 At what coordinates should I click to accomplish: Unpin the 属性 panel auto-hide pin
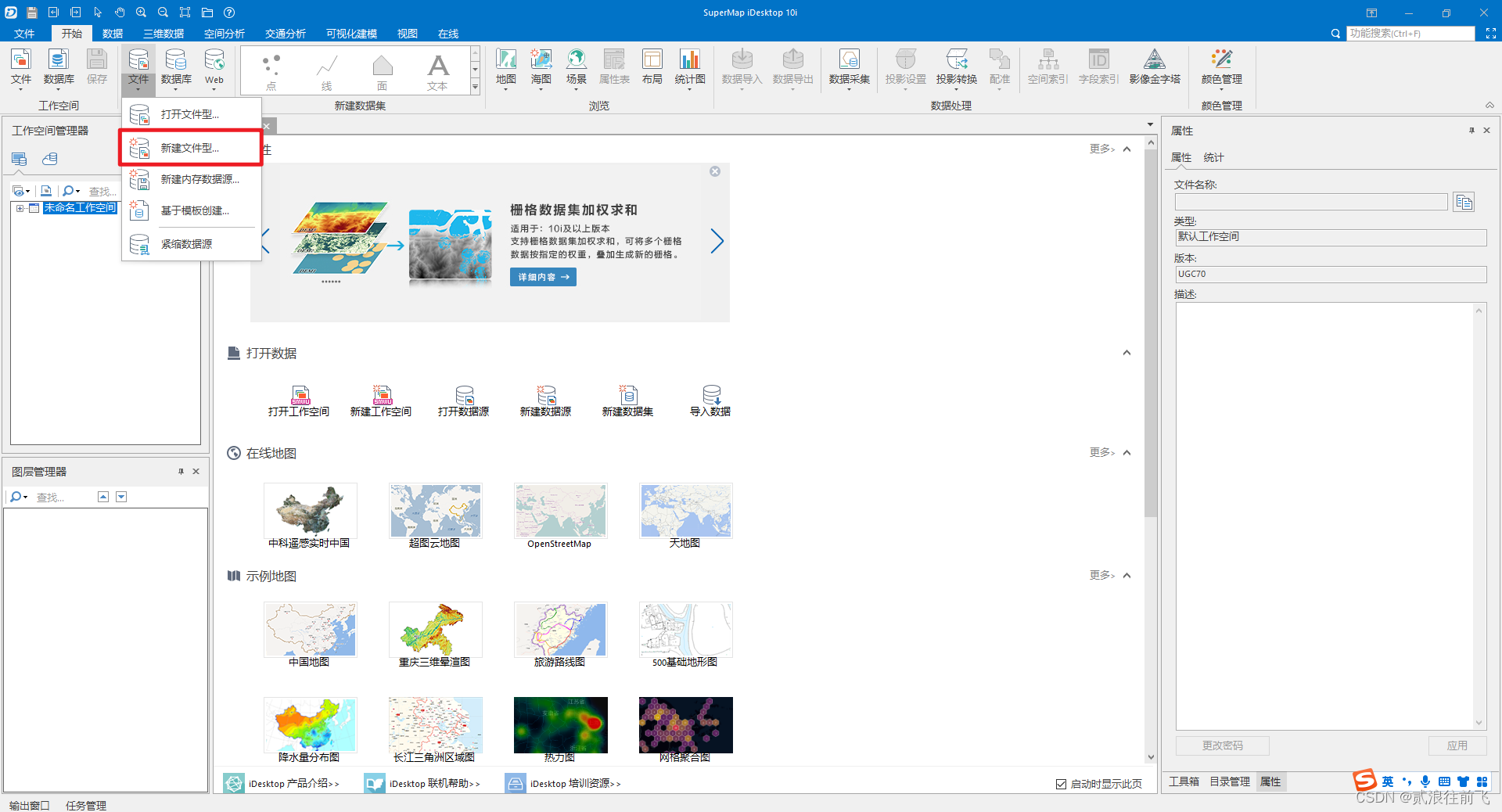point(1470,130)
